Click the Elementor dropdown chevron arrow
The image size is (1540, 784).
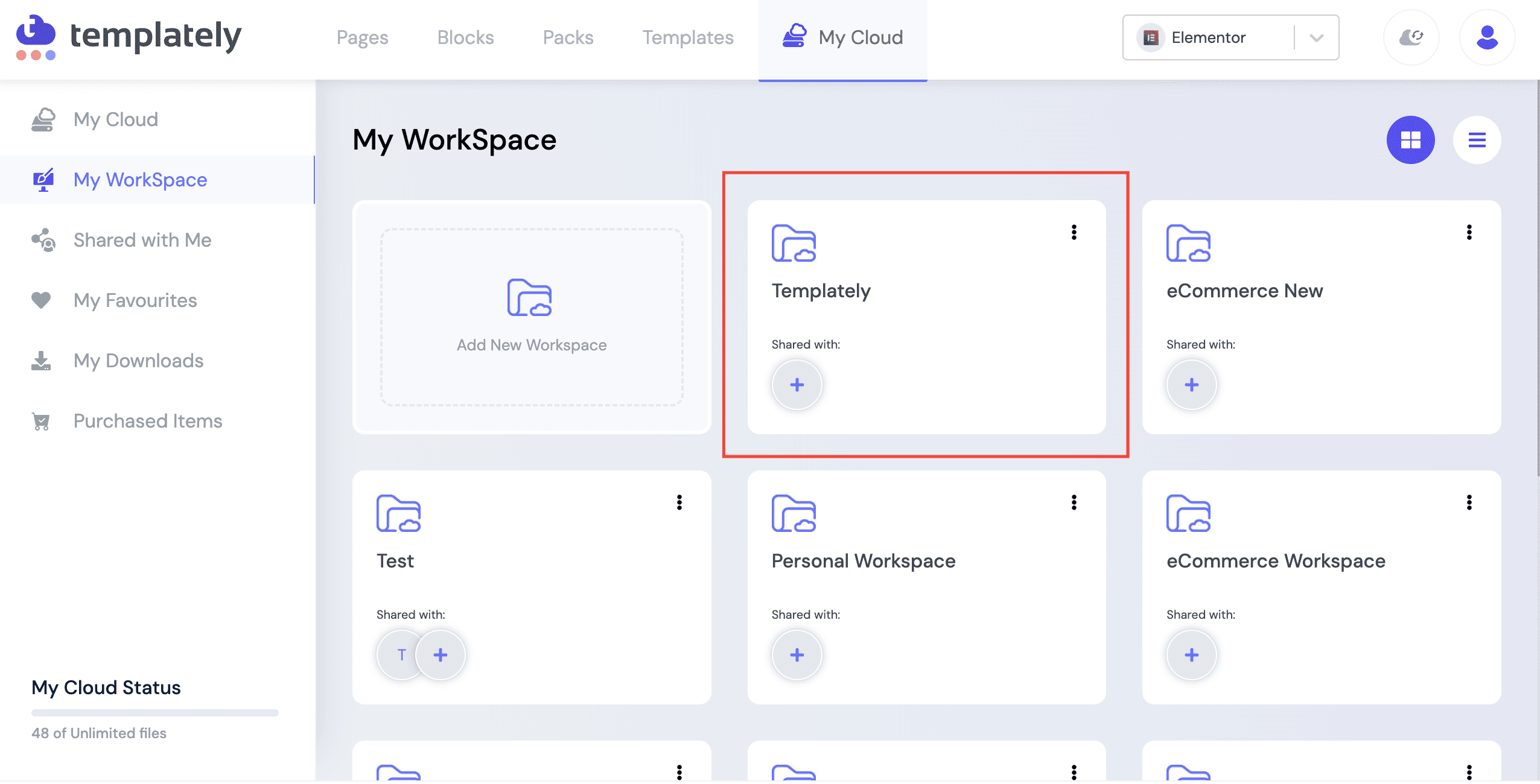[1317, 38]
